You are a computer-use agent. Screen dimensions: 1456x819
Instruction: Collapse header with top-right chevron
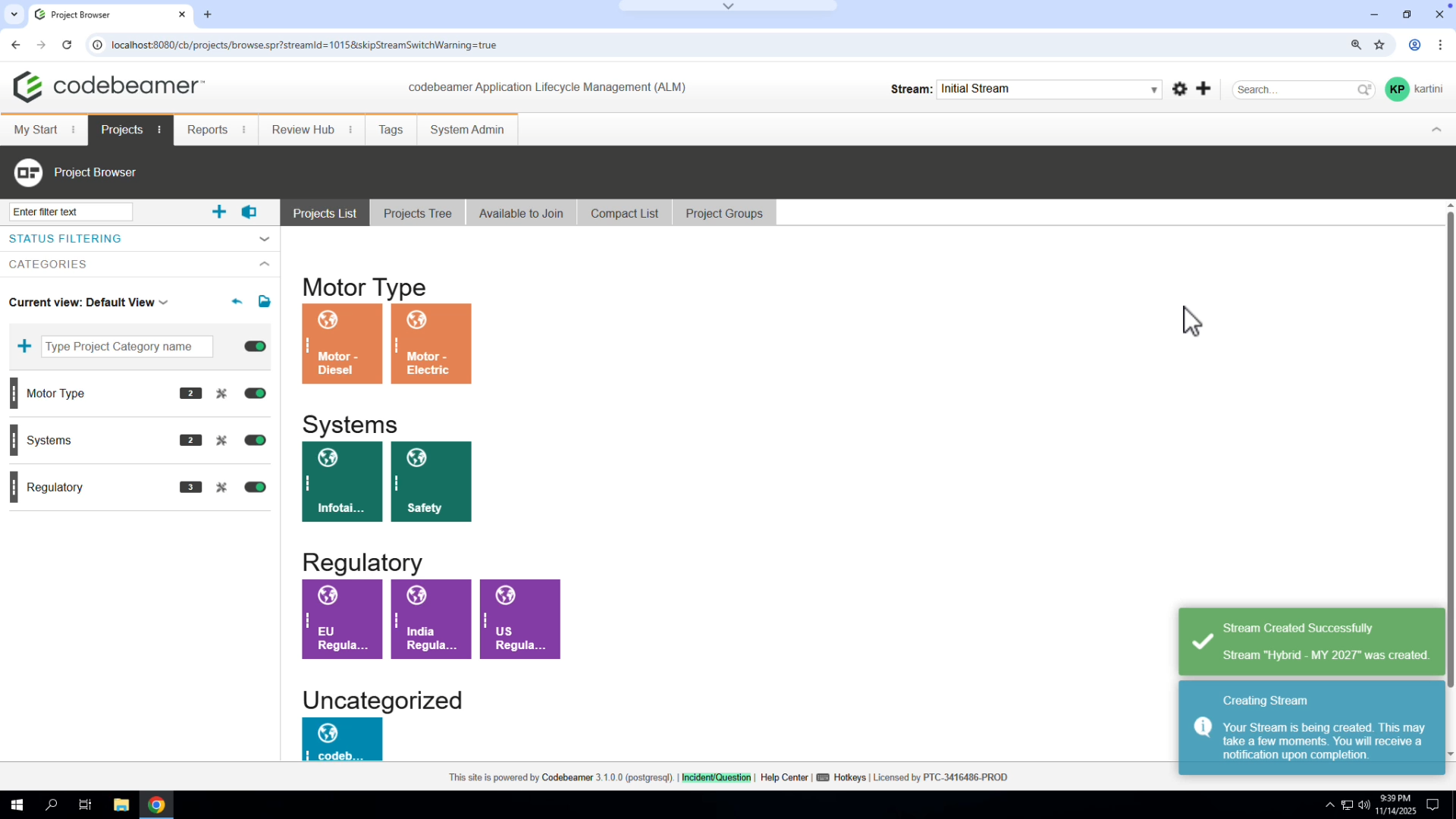click(1436, 130)
